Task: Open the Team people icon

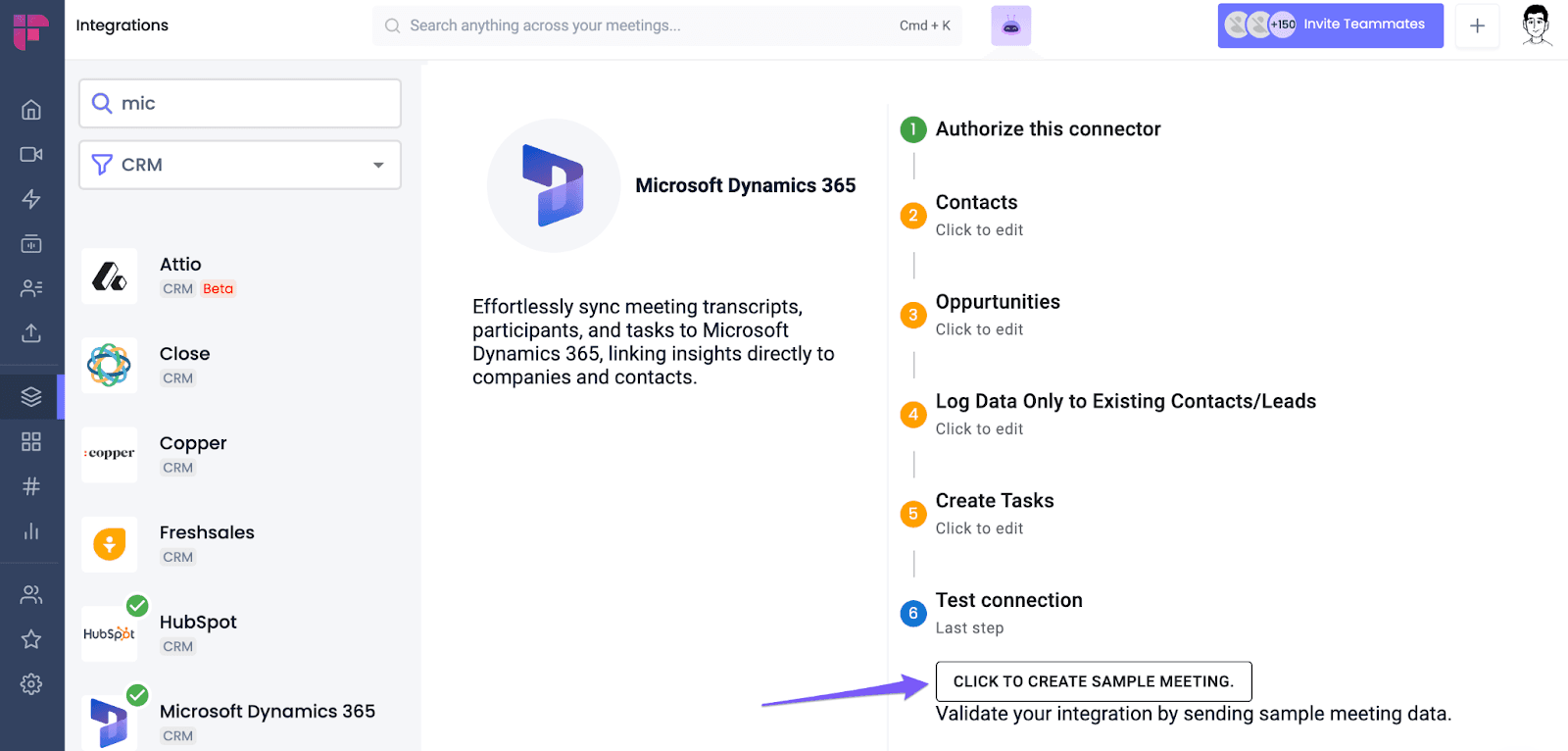Action: [31, 594]
